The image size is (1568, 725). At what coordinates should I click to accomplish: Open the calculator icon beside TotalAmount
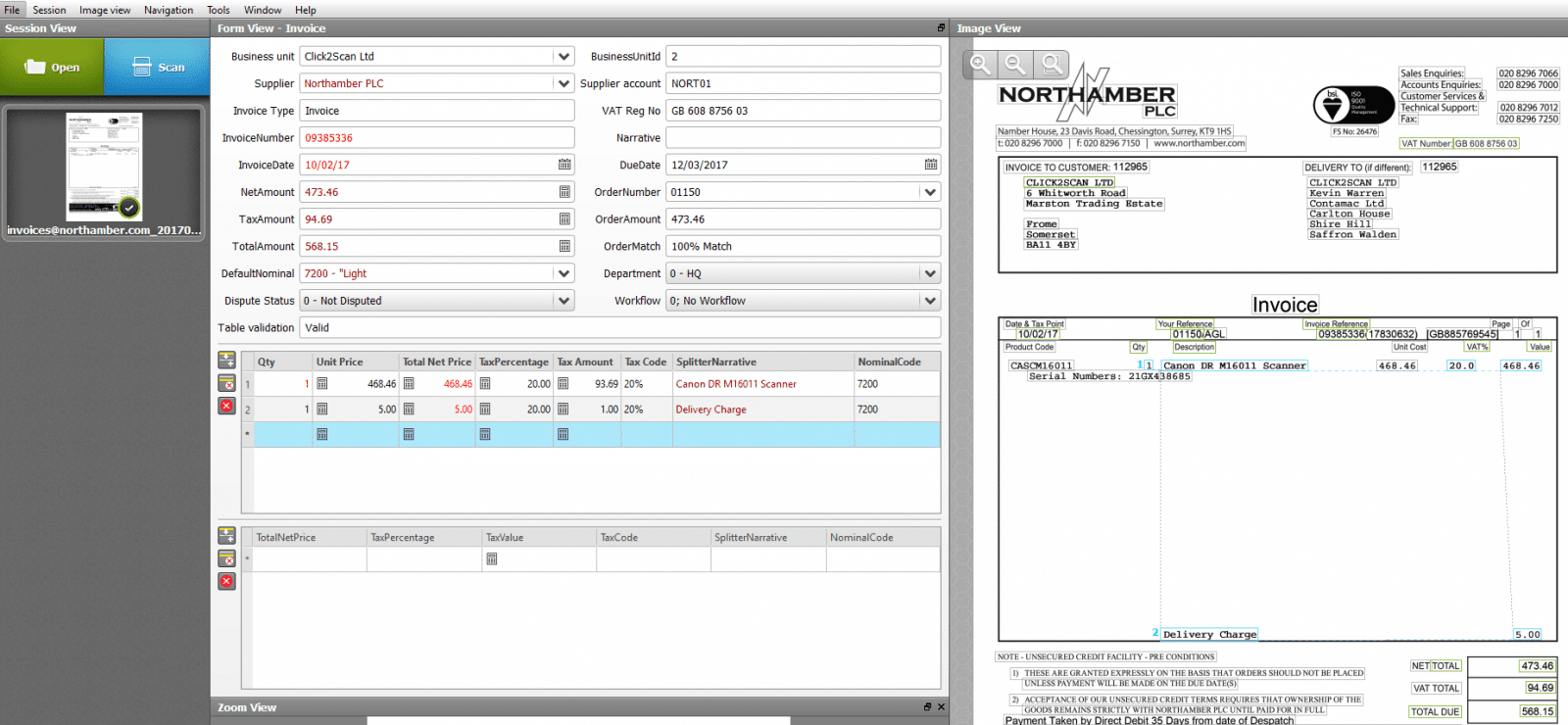(x=564, y=246)
